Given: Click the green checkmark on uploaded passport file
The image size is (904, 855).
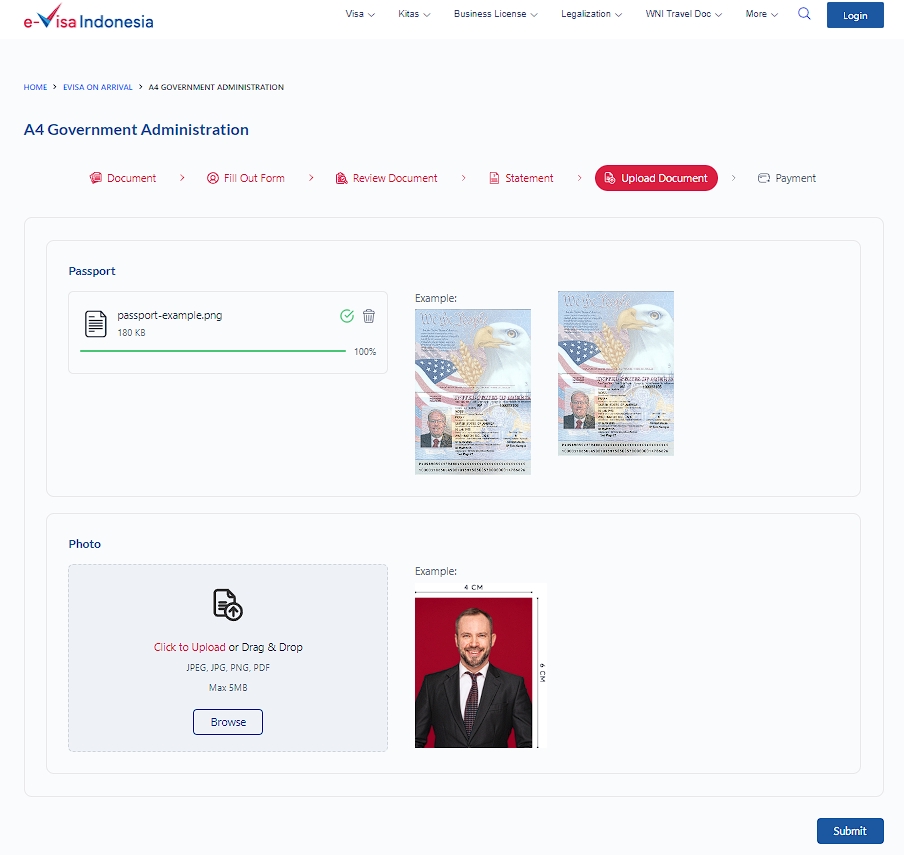Looking at the screenshot, I should 347,316.
